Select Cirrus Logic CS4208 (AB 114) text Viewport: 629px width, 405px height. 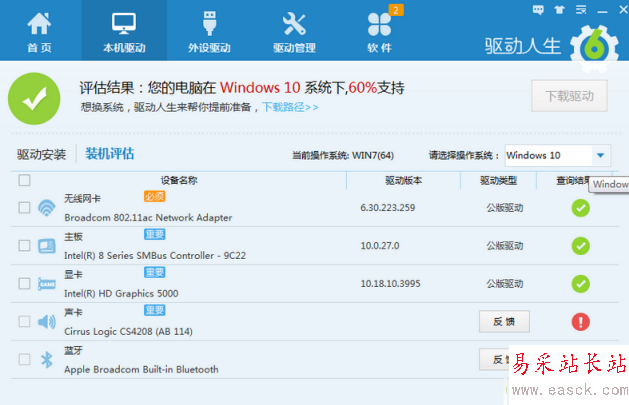pyautogui.click(x=128, y=332)
